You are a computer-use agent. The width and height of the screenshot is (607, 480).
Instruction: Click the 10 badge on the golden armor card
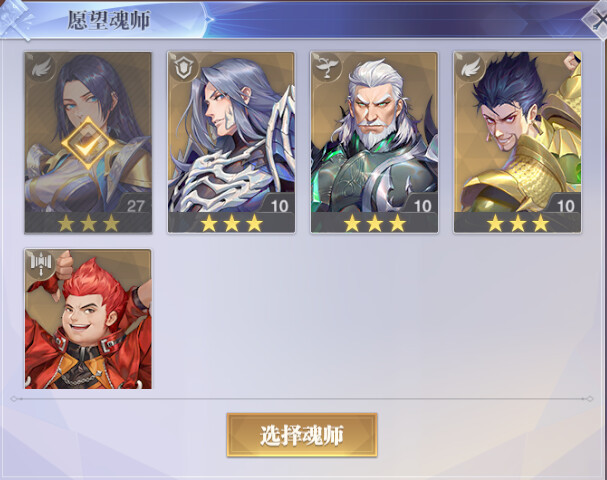click(565, 206)
